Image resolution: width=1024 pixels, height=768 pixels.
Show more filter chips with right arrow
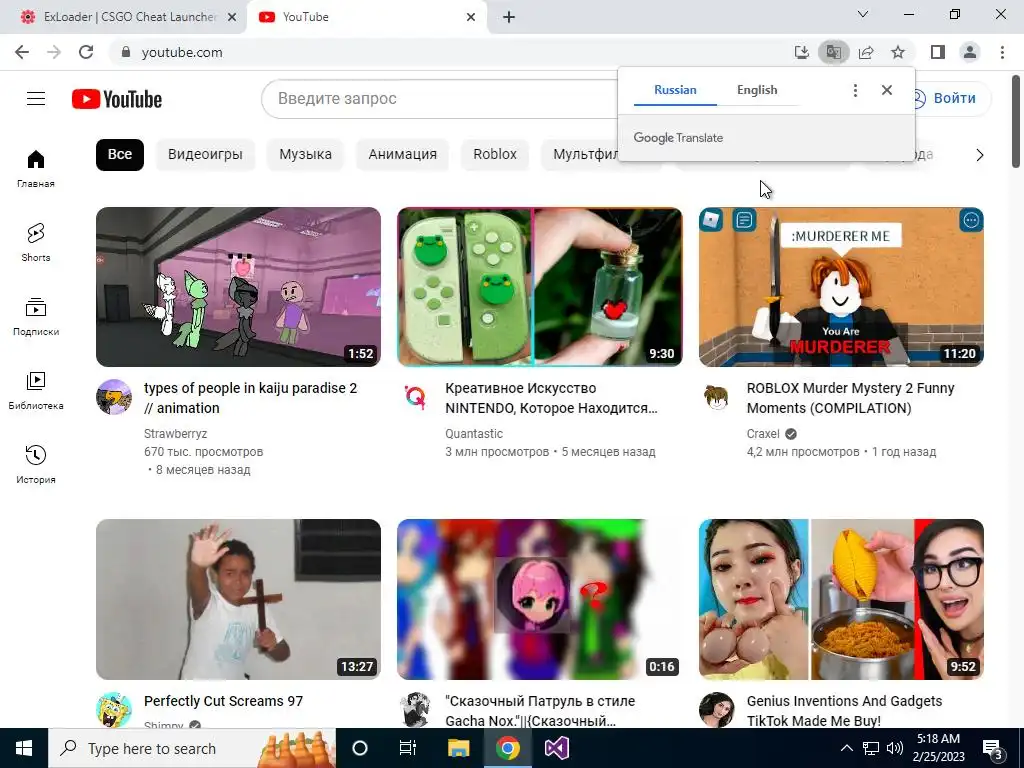980,155
